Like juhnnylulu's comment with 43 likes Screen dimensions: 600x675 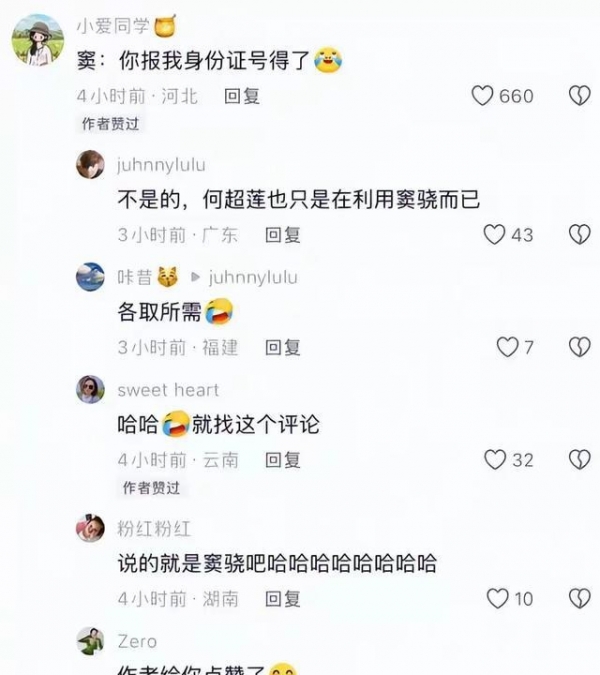point(494,235)
